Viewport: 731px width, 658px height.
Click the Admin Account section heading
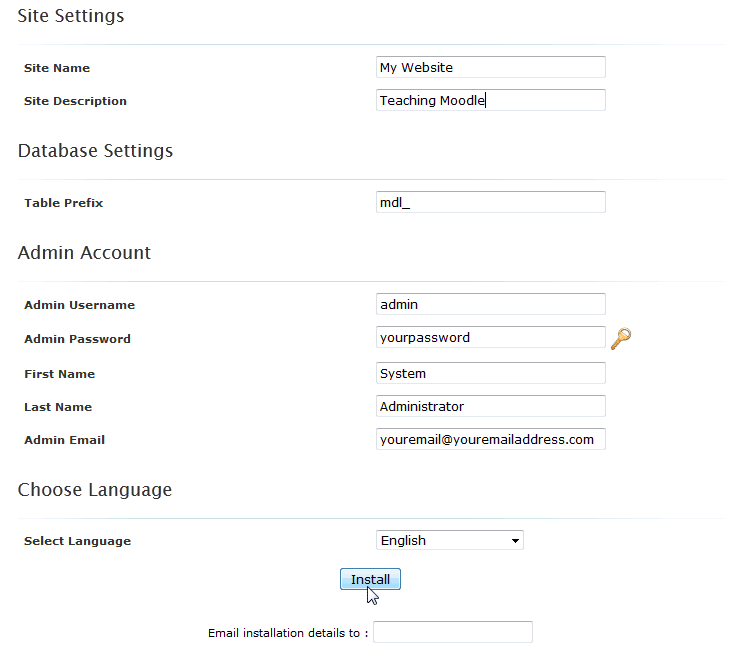[x=84, y=253]
